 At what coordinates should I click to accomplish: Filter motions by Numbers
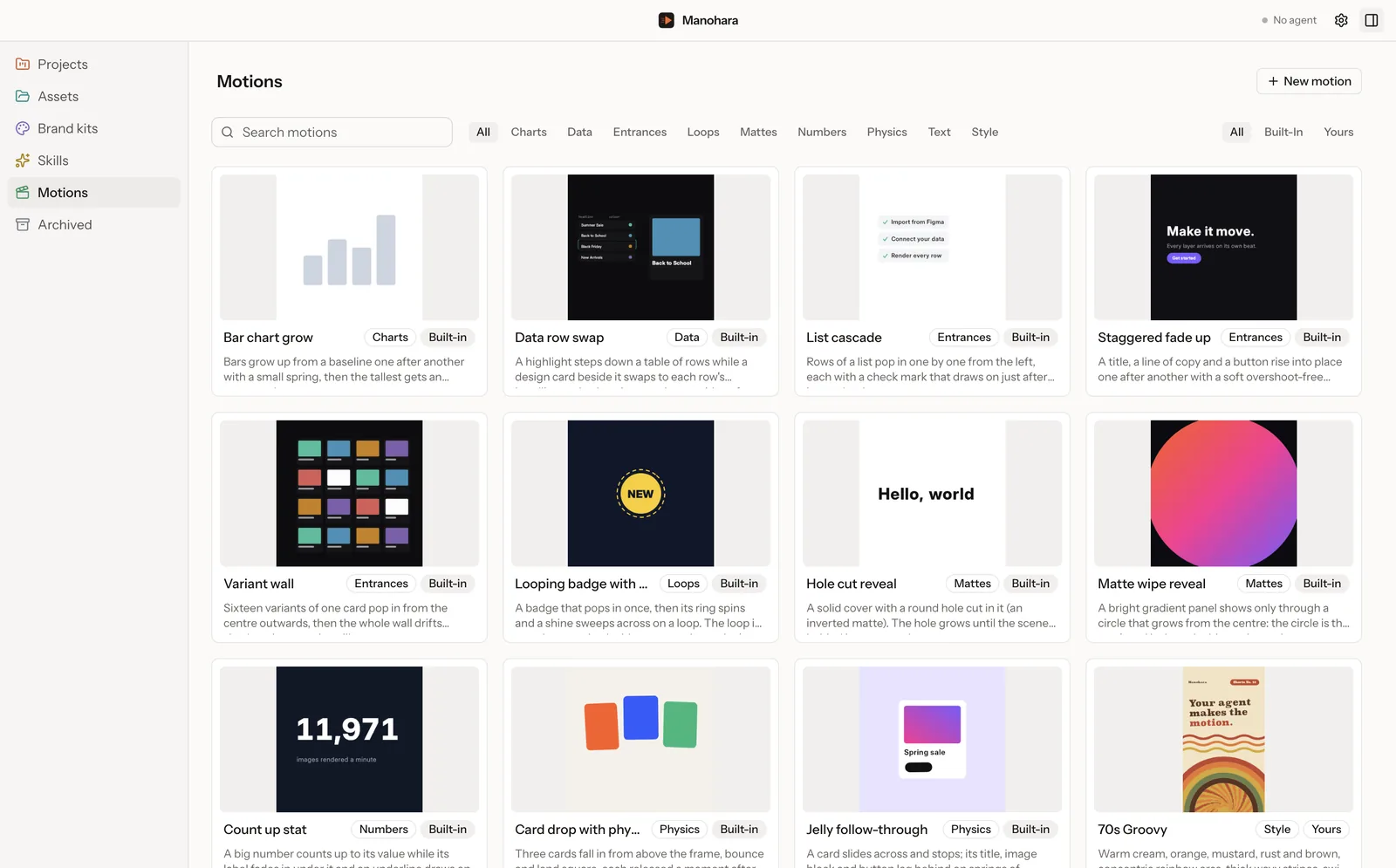tap(822, 133)
